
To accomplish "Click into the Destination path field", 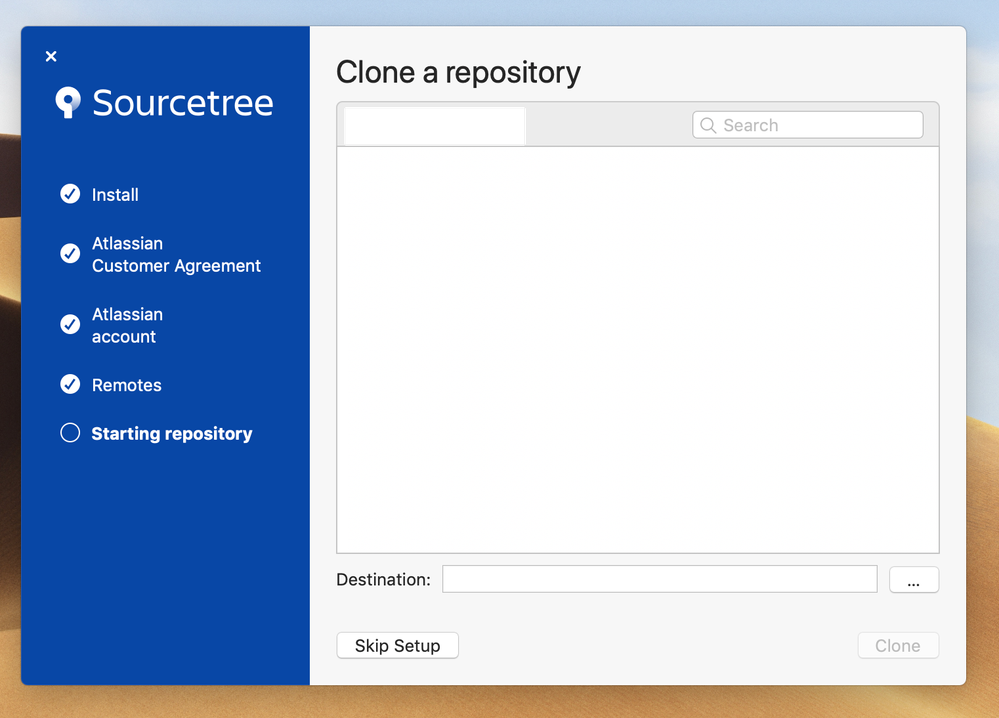I will pyautogui.click(x=660, y=579).
